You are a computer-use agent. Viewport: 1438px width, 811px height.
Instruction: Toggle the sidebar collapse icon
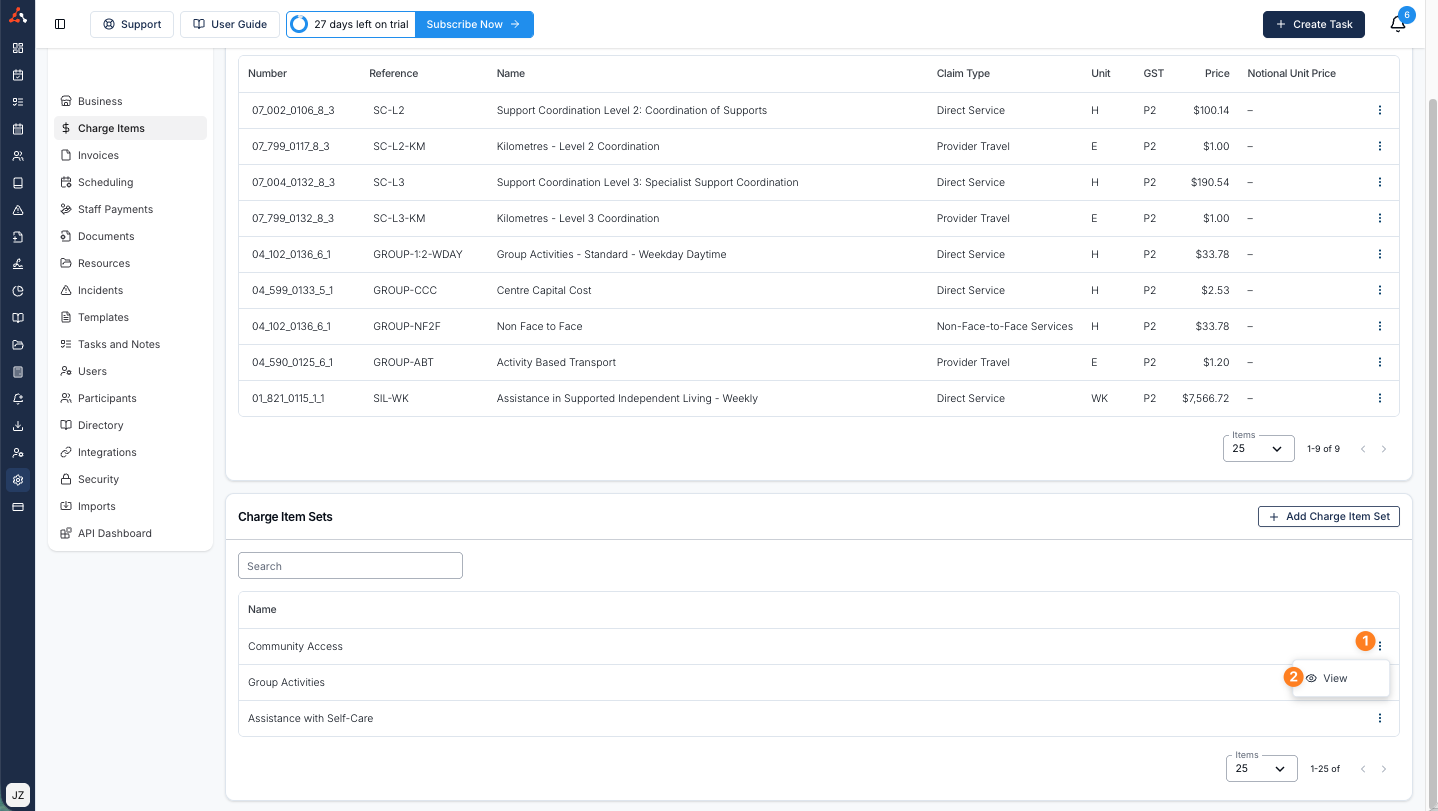[x=60, y=24]
